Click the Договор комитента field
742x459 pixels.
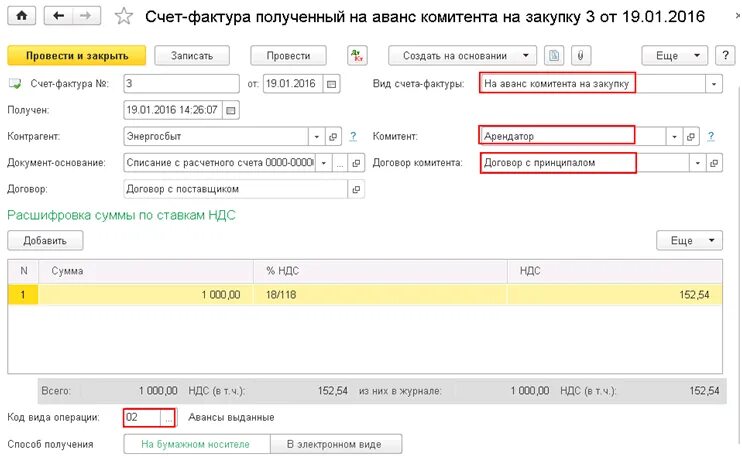[584, 163]
